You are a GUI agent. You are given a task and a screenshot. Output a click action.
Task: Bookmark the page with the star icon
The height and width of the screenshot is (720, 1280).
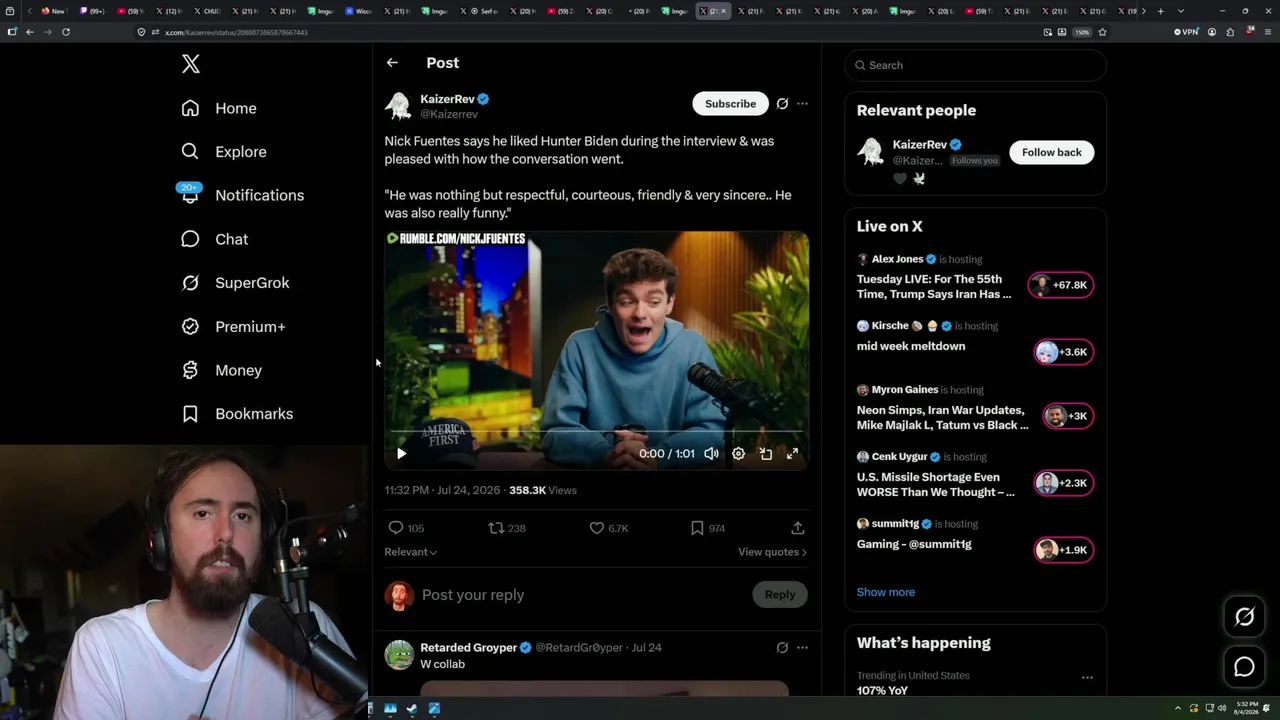click(1102, 32)
